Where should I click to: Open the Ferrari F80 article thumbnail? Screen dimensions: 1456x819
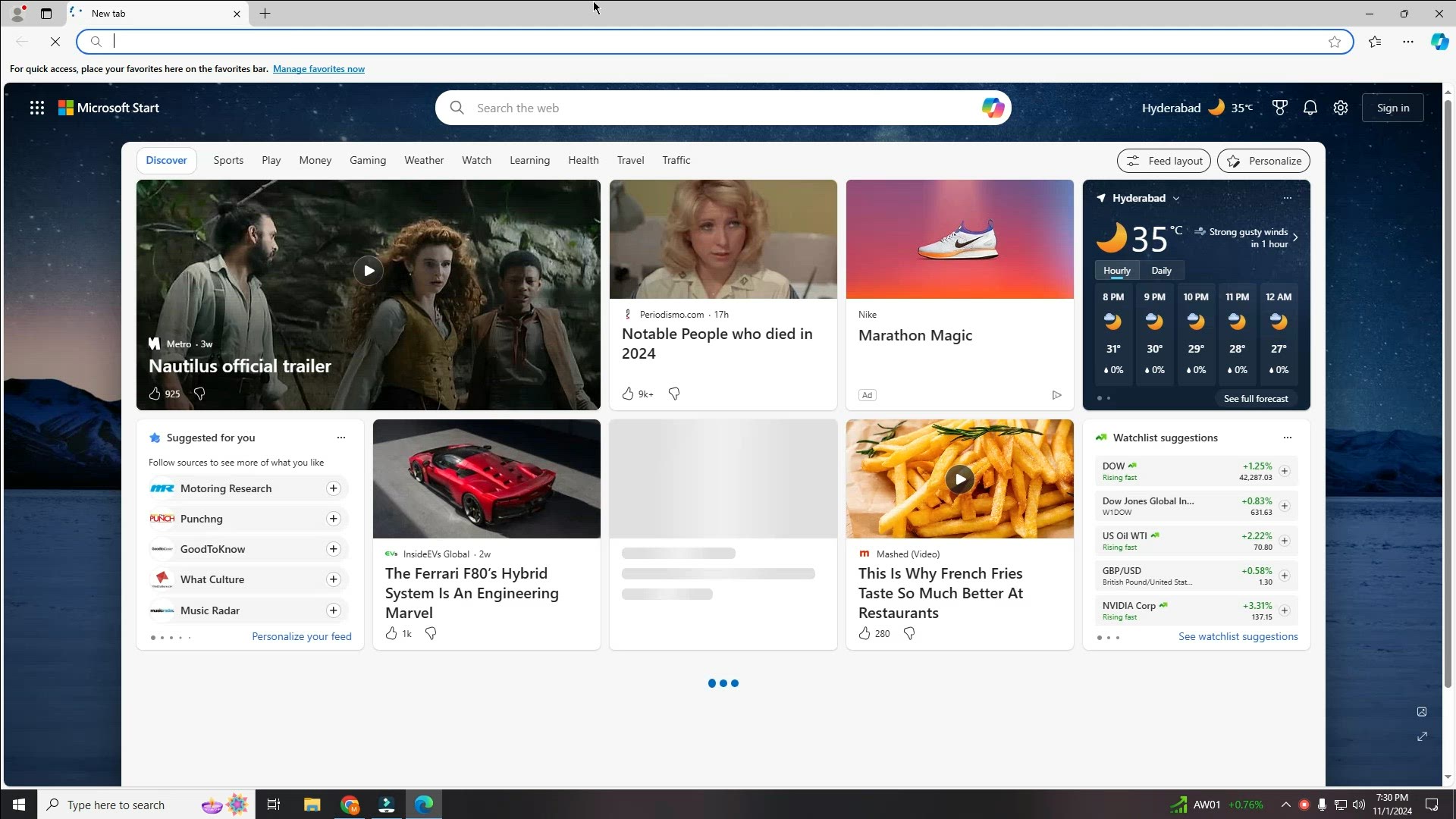[x=486, y=479]
